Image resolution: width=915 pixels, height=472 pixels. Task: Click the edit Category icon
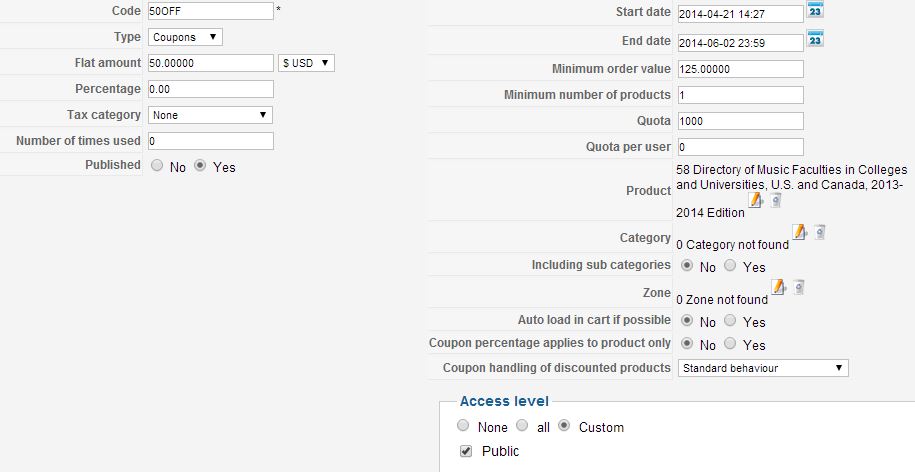799,232
